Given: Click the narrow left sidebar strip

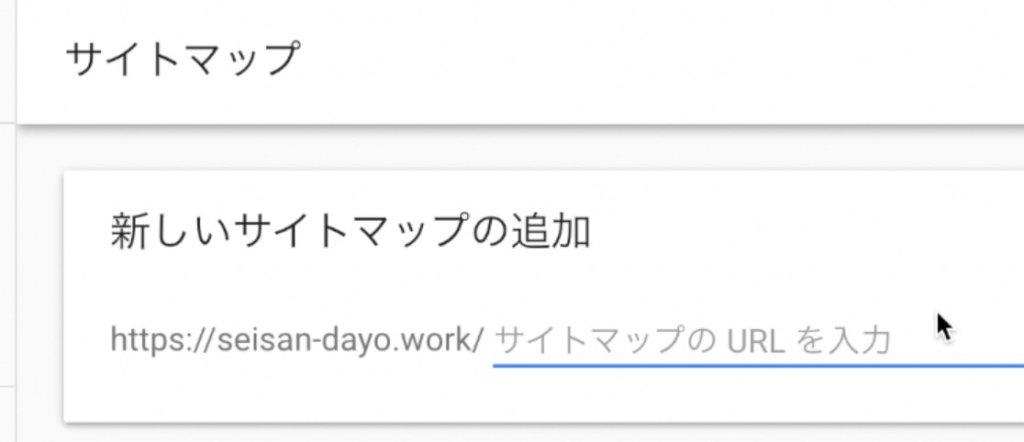Looking at the screenshot, I should [8, 250].
